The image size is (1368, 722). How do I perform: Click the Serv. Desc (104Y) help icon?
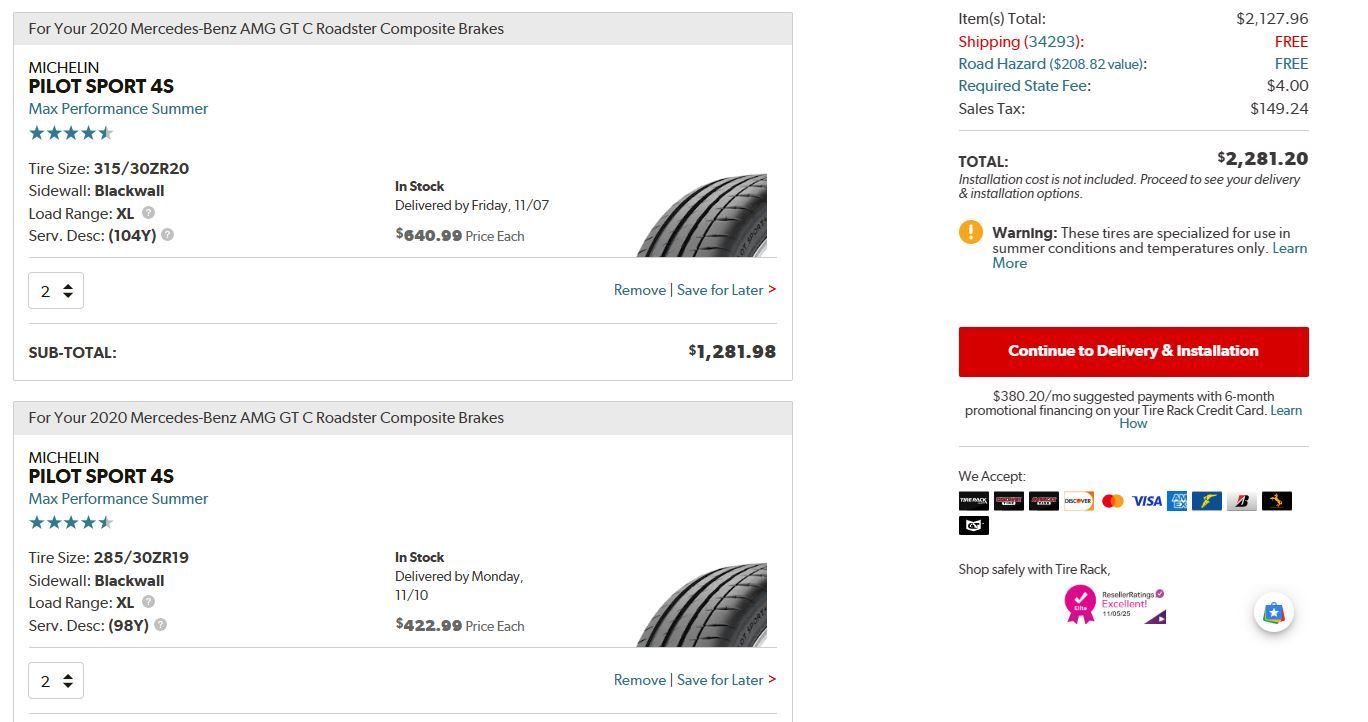167,235
